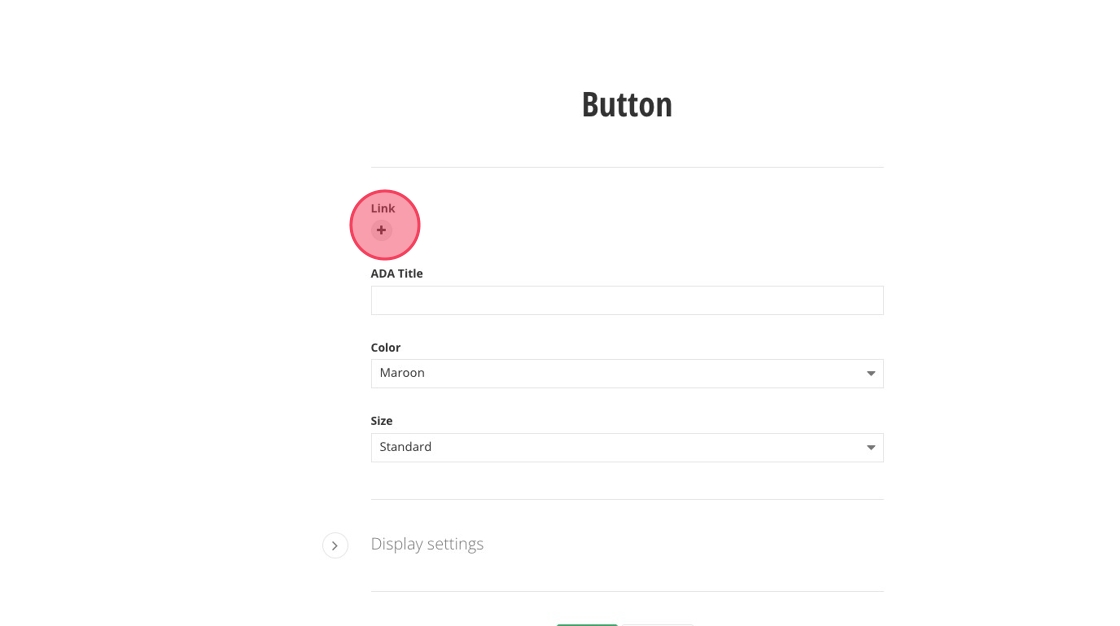Click the divider line below the Button heading

[x=627, y=167]
